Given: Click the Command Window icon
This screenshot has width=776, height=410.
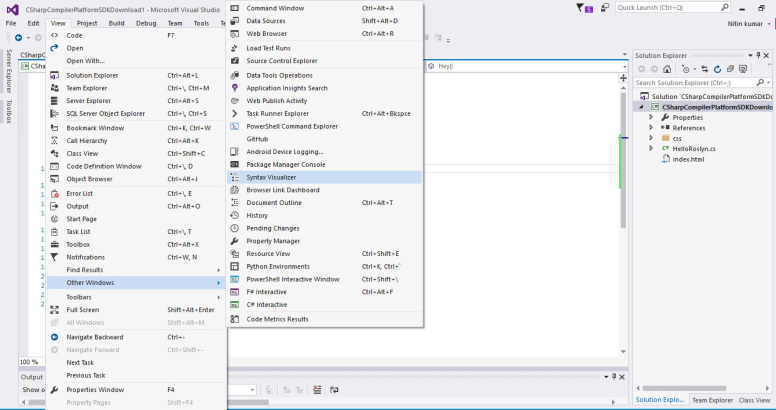Looking at the screenshot, I should 235,8.
